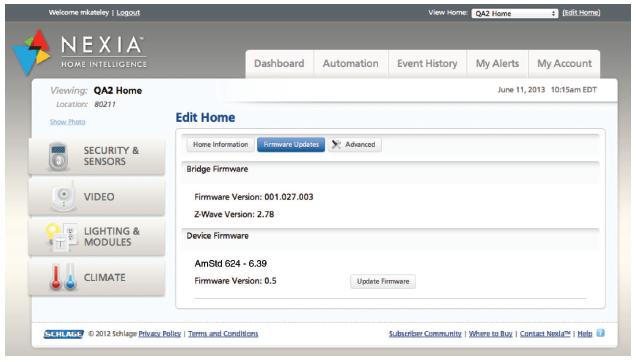
Task: Click the Device Firmware section header
Action: [217, 236]
